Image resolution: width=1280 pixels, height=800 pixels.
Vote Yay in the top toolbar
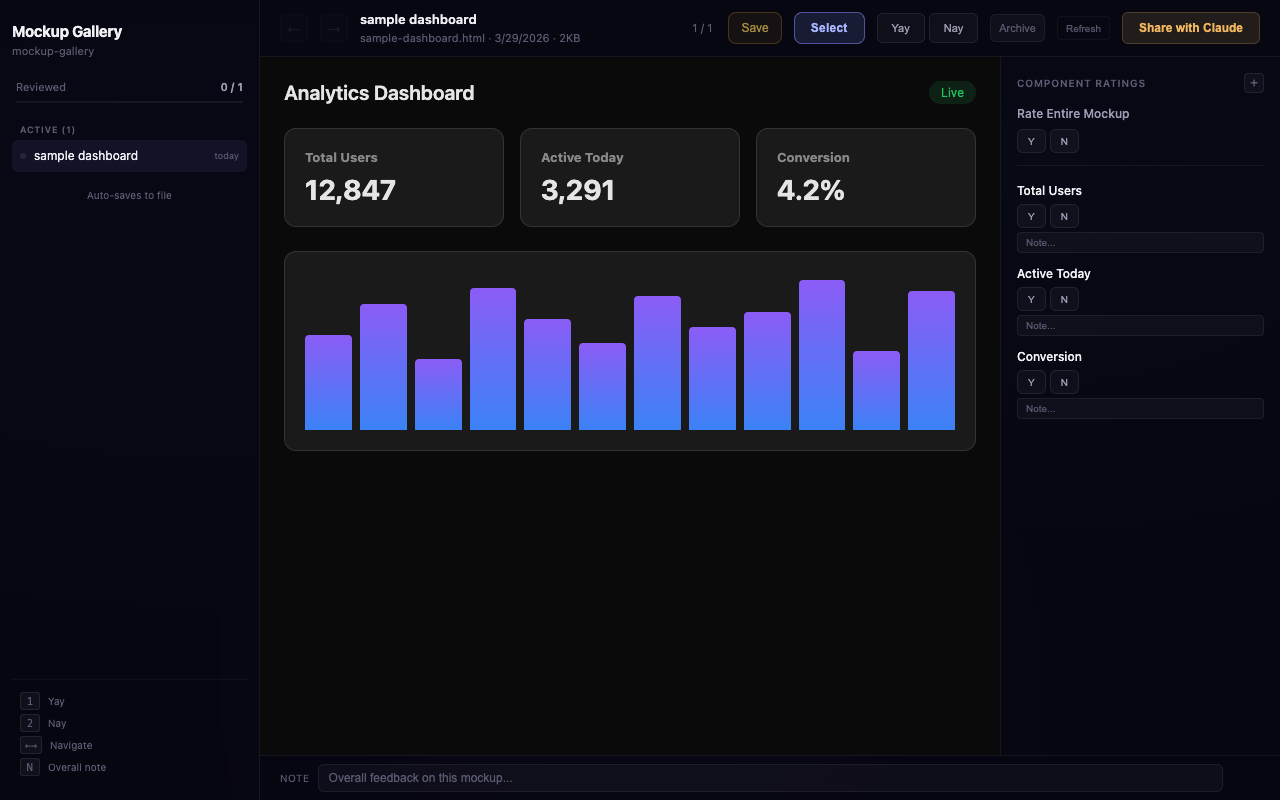click(x=900, y=28)
